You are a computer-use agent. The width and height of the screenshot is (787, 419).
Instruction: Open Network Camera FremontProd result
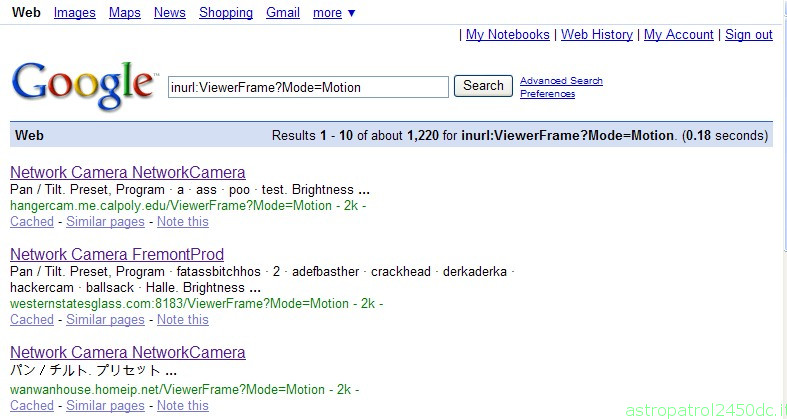pos(117,254)
